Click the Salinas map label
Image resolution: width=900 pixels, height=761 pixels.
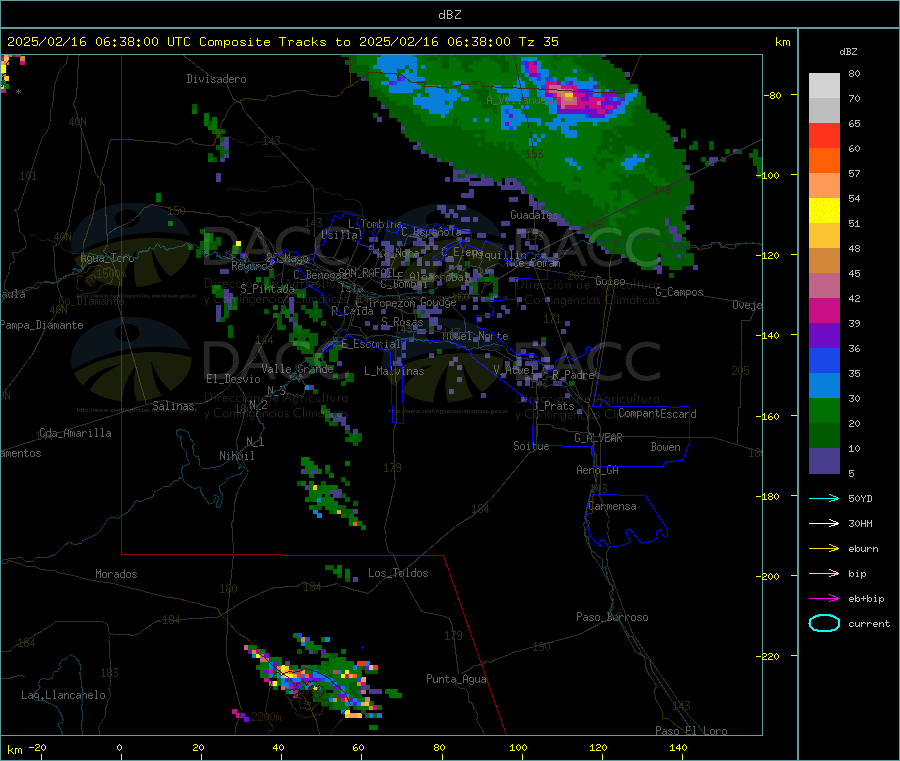pos(173,406)
